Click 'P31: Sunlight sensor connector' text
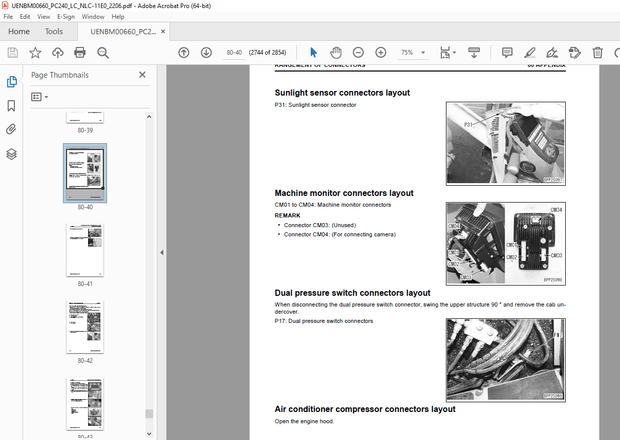620x440 pixels. [316, 105]
